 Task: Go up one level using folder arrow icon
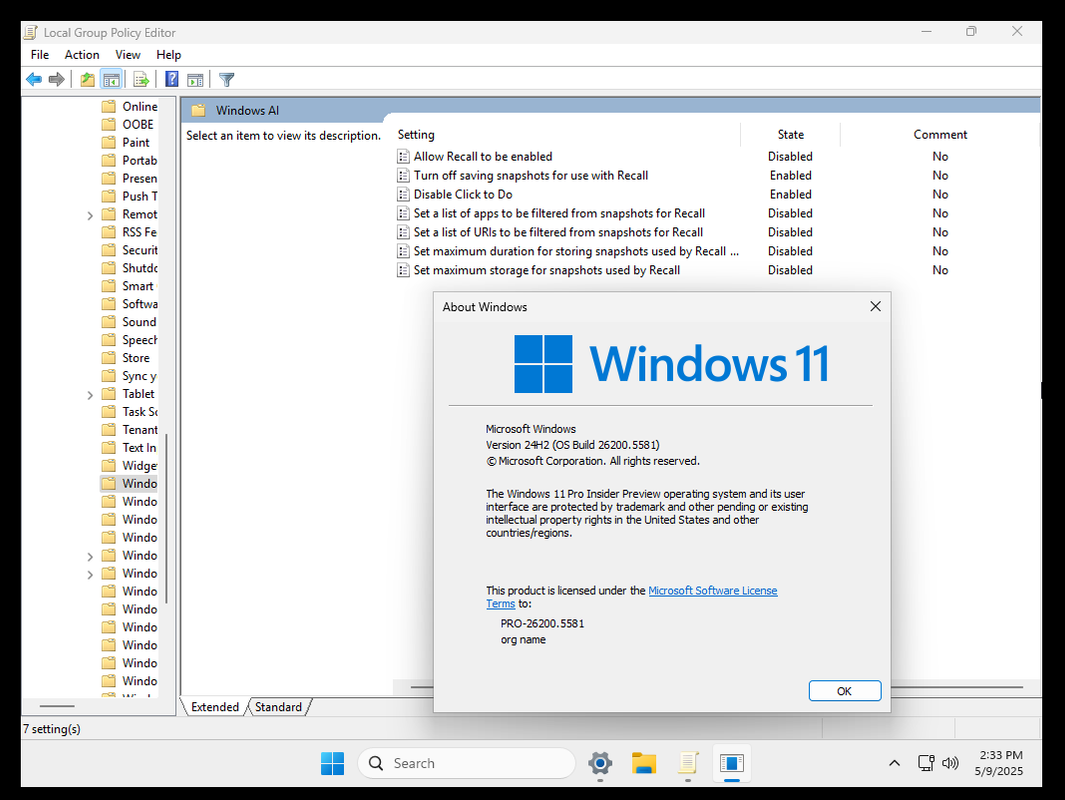click(x=88, y=79)
